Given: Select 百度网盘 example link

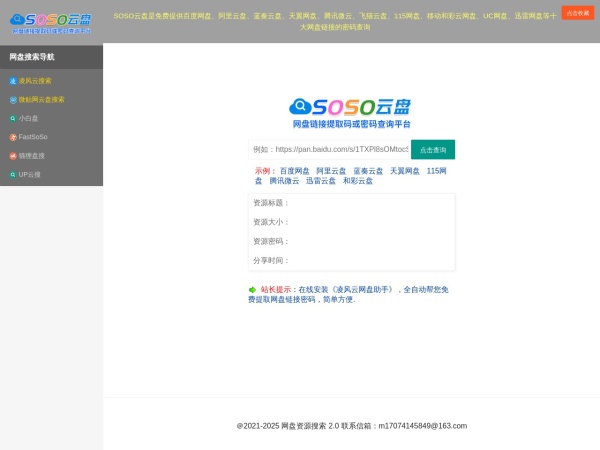Looking at the screenshot, I should pos(295,171).
